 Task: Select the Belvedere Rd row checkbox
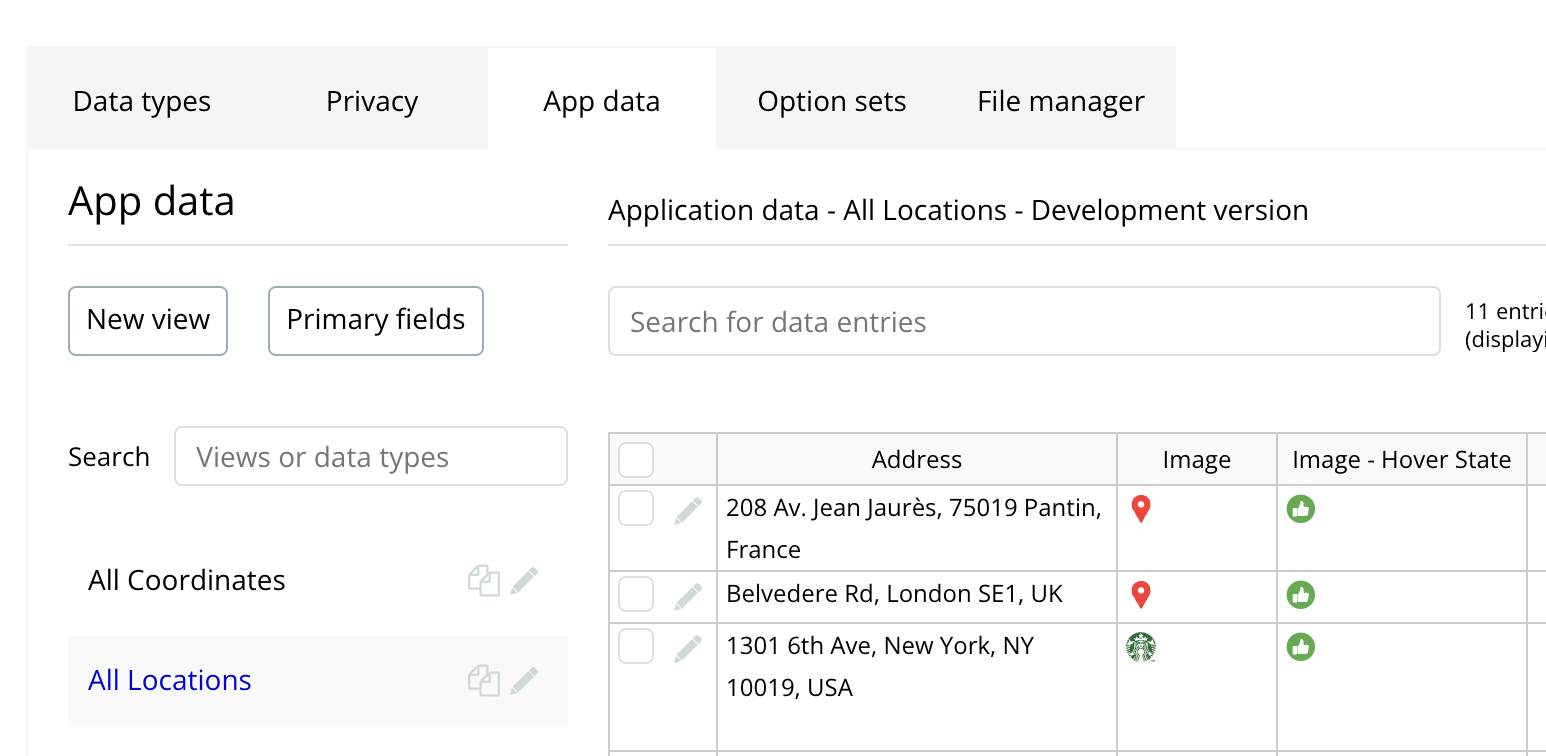click(x=636, y=594)
